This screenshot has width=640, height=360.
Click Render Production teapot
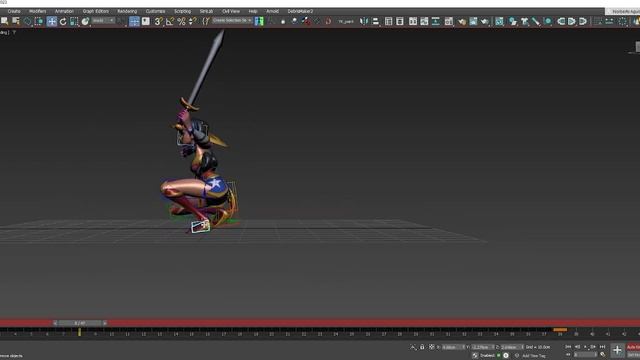pyautogui.click(x=484, y=21)
